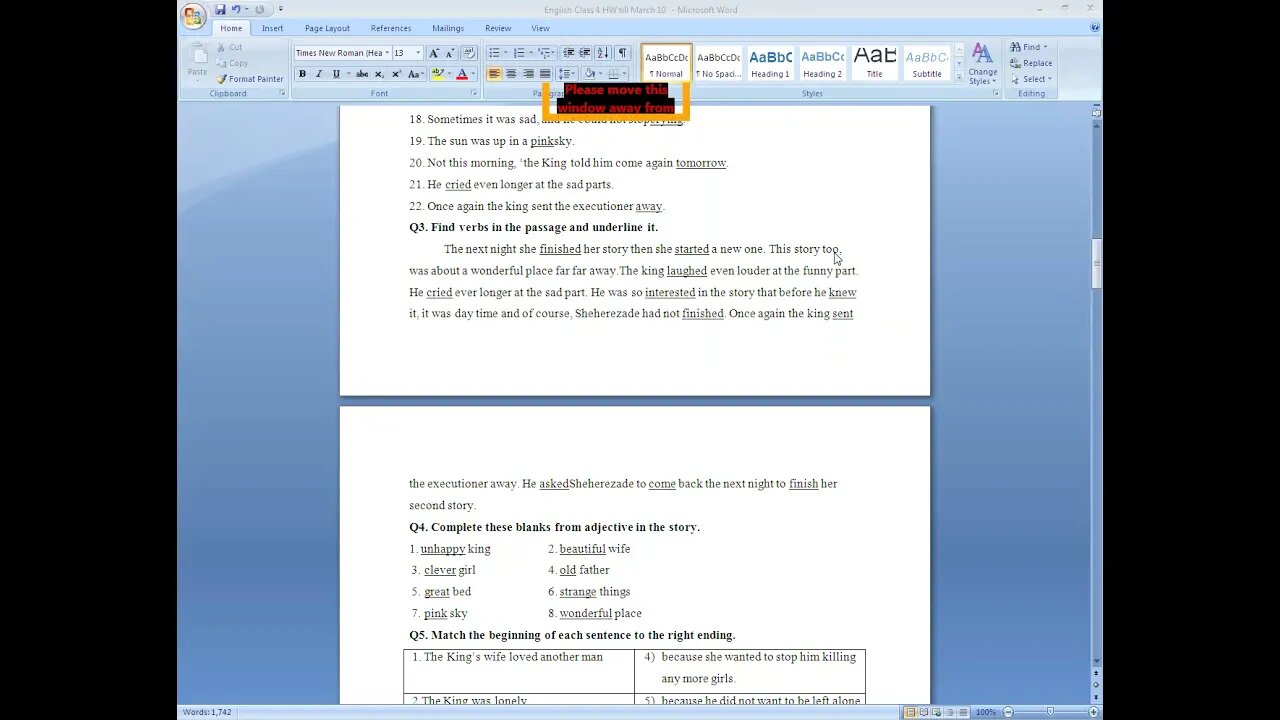Switch to Print Layout view
Screen dimensions: 1280x720
(x=910, y=712)
